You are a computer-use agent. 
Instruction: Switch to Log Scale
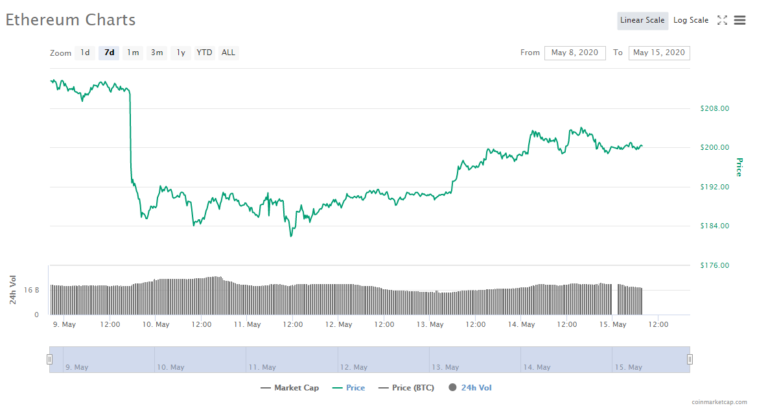691,21
